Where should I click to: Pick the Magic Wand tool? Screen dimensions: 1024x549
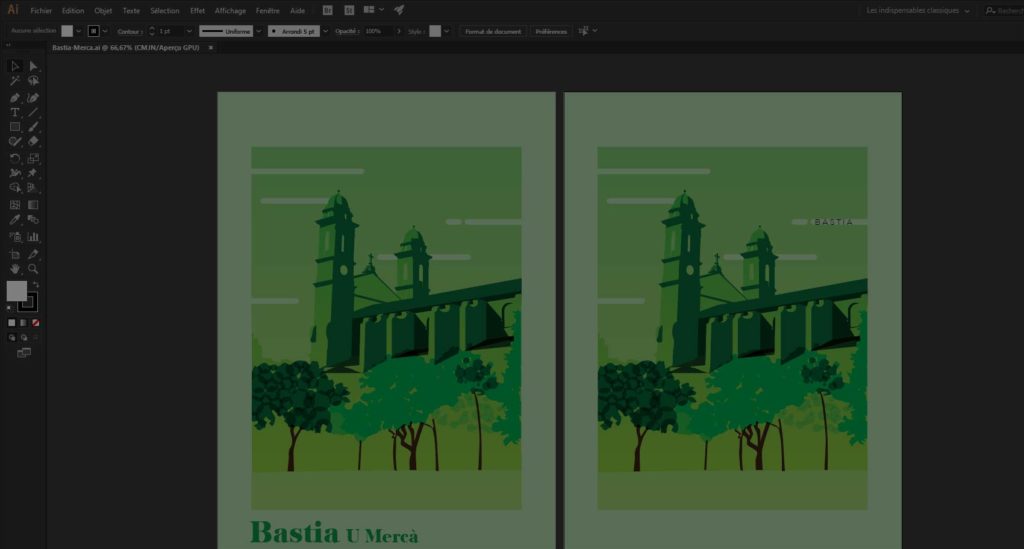pyautogui.click(x=15, y=81)
